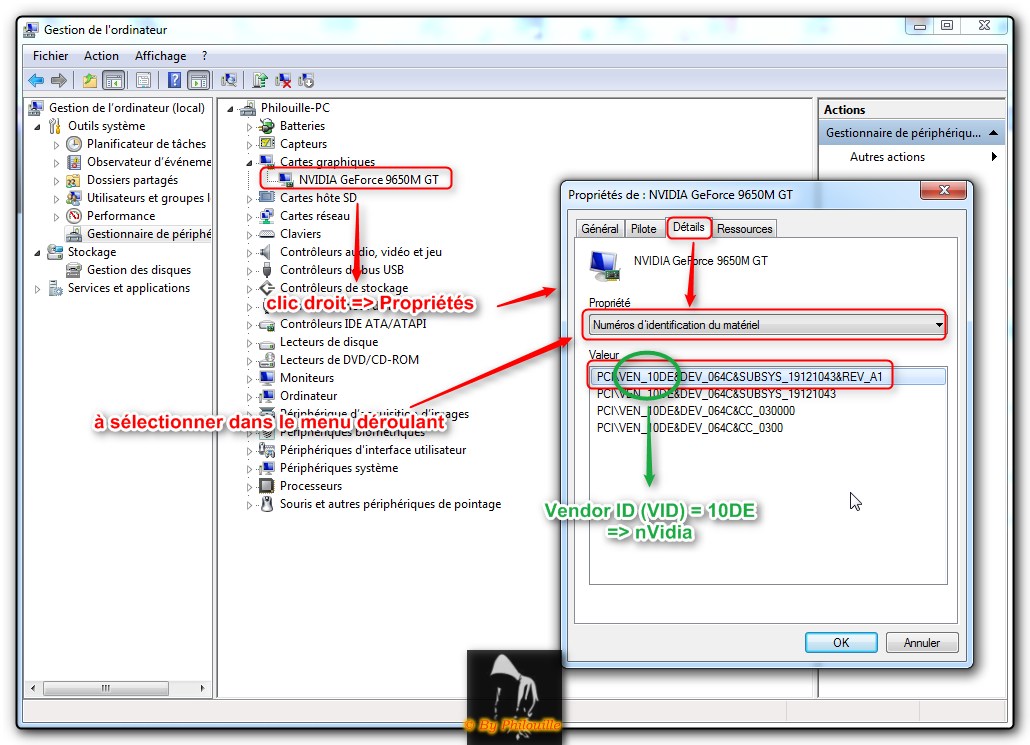
Task: Click the Souris mouse icon
Action: click(x=266, y=504)
